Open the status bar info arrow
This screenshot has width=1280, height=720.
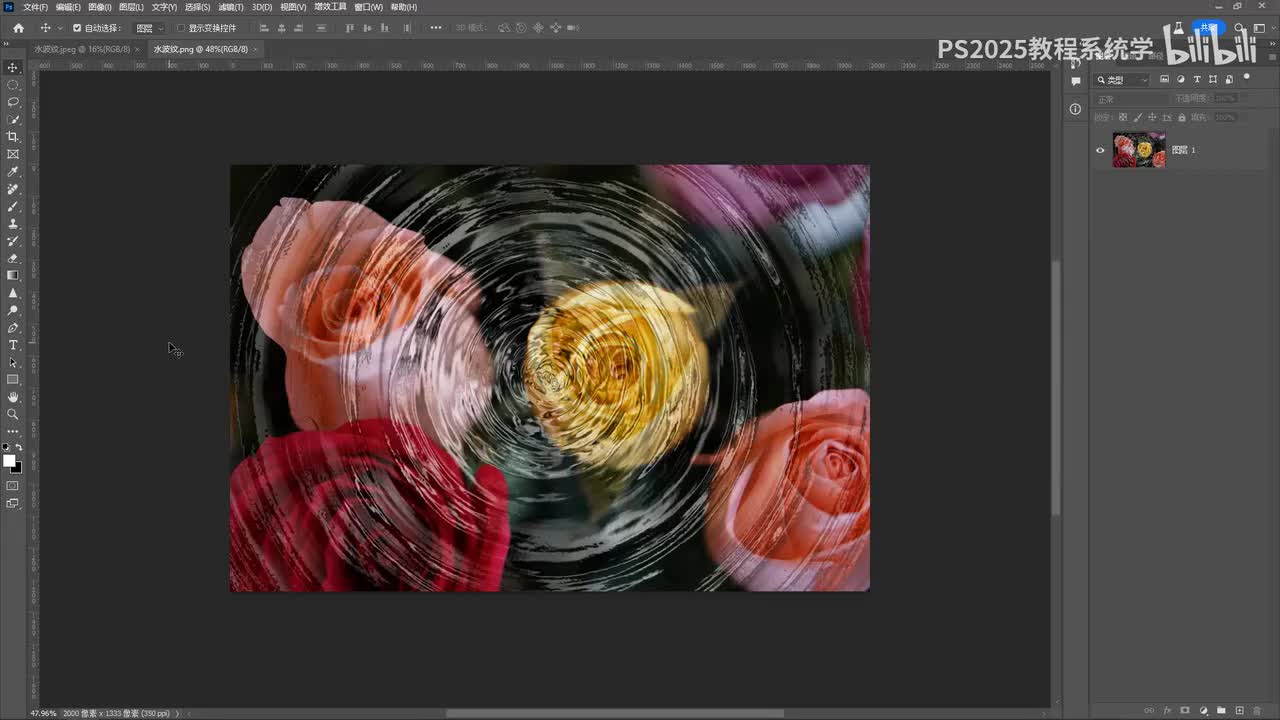[177, 714]
